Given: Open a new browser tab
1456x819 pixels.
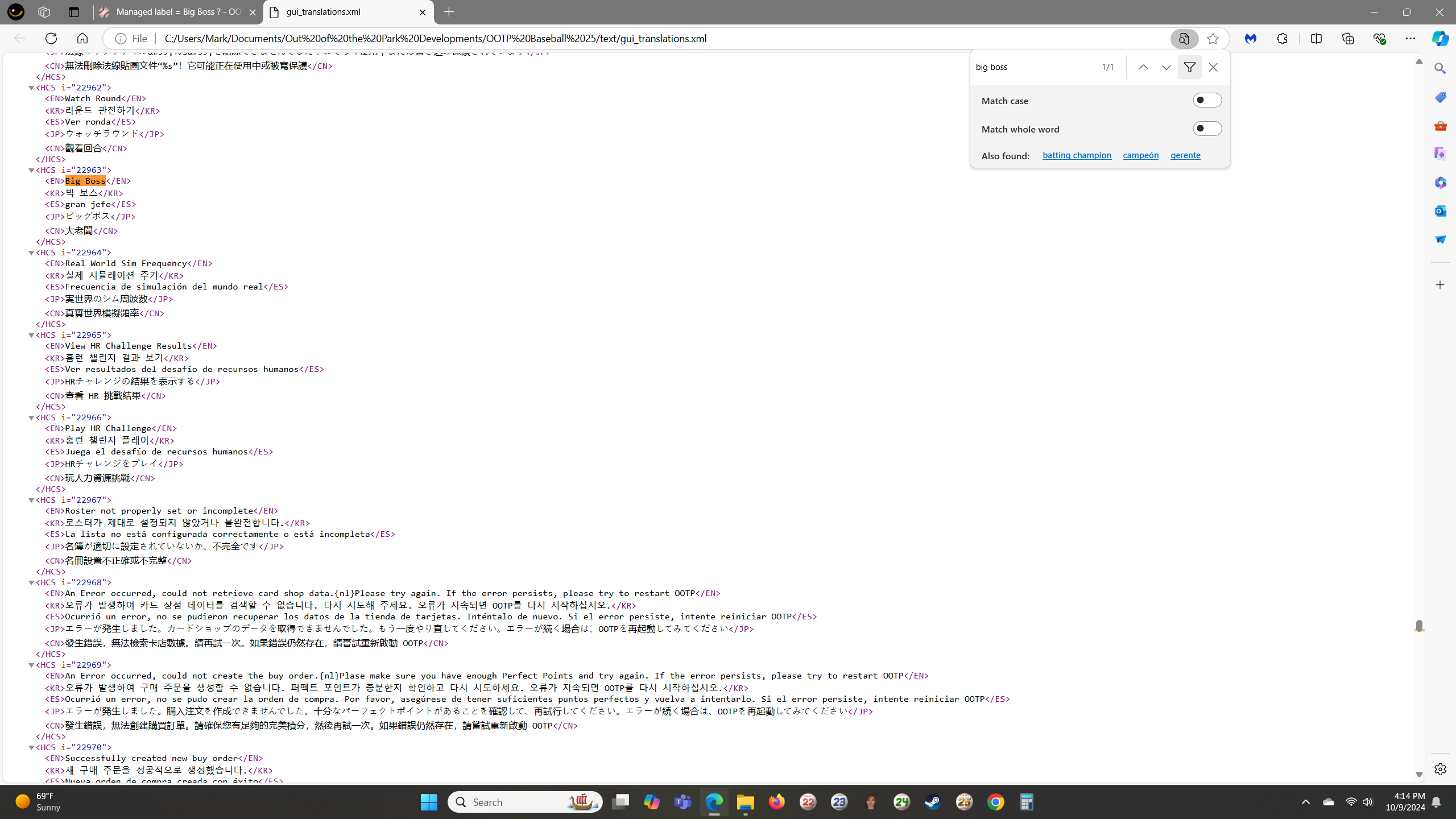Looking at the screenshot, I should tap(449, 12).
